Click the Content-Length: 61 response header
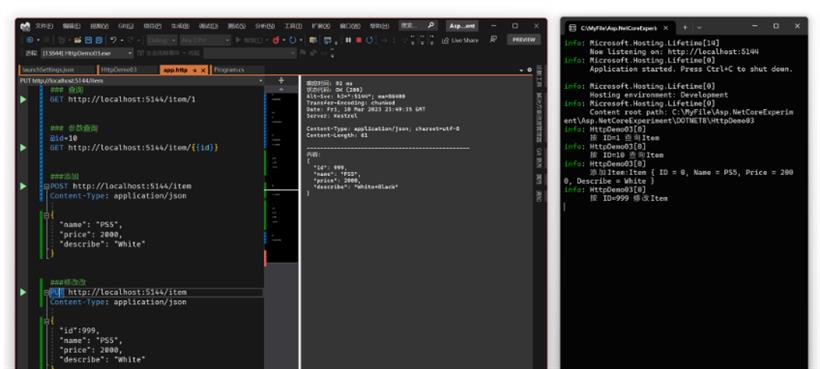 [x=337, y=135]
